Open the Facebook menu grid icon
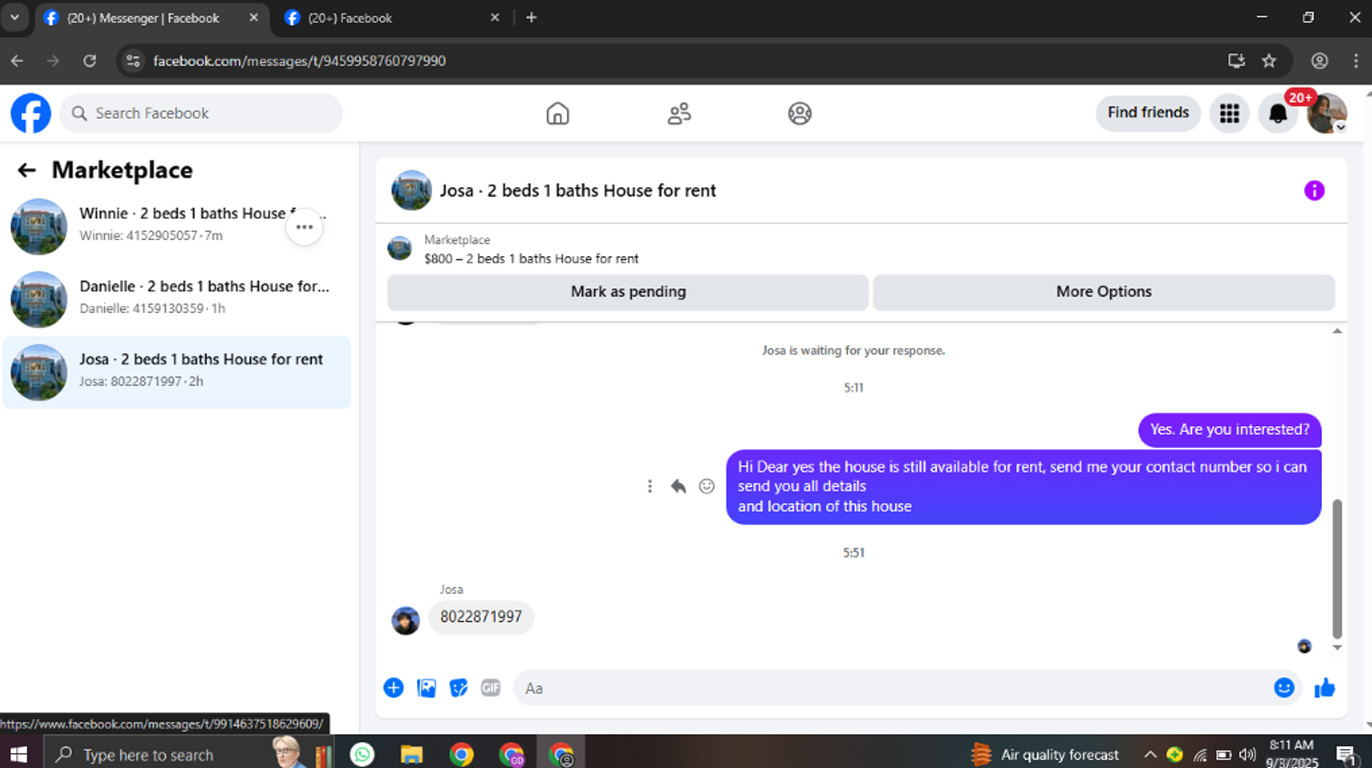1372x768 pixels. pos(1229,113)
